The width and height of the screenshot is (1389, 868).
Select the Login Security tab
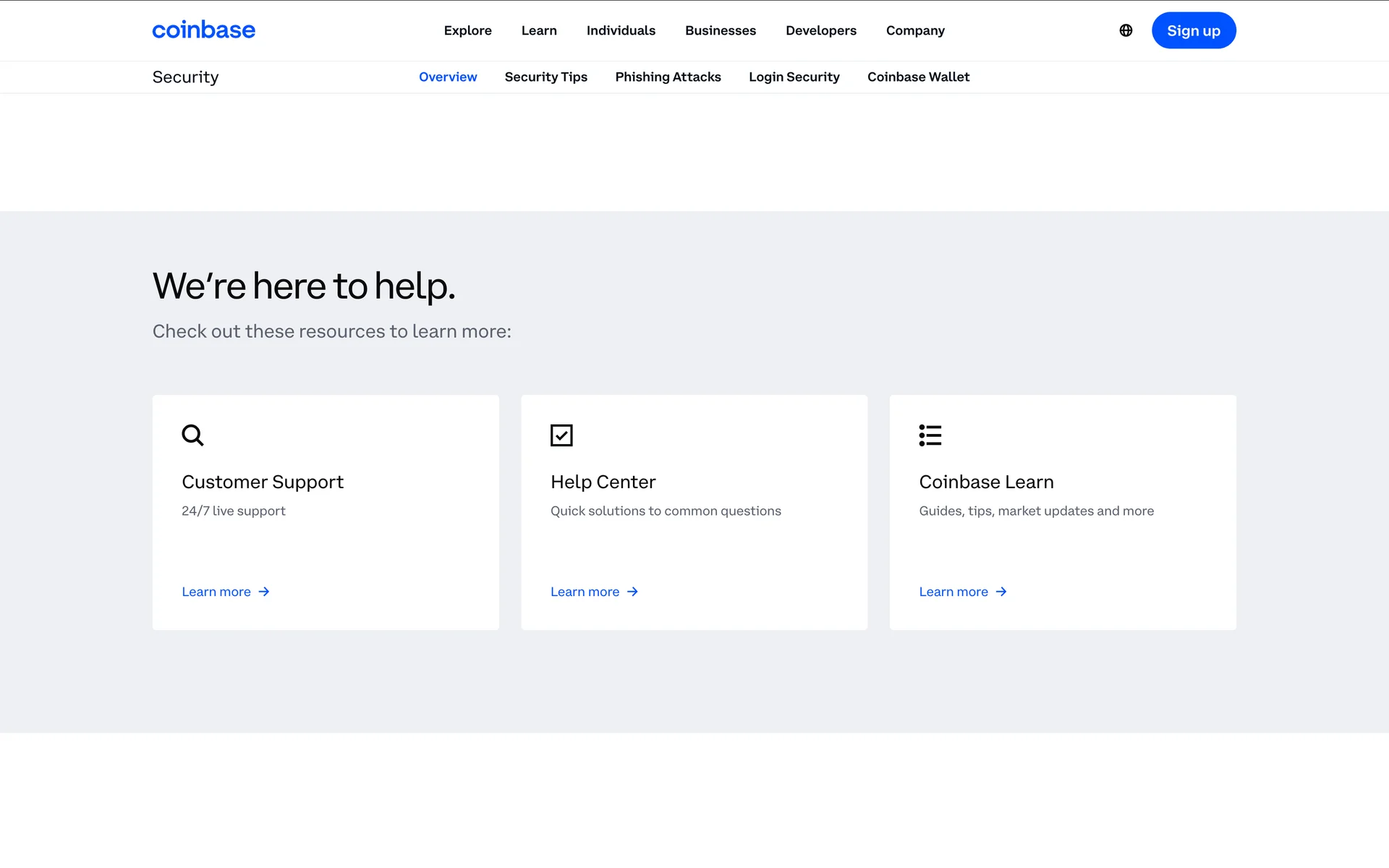click(x=794, y=77)
